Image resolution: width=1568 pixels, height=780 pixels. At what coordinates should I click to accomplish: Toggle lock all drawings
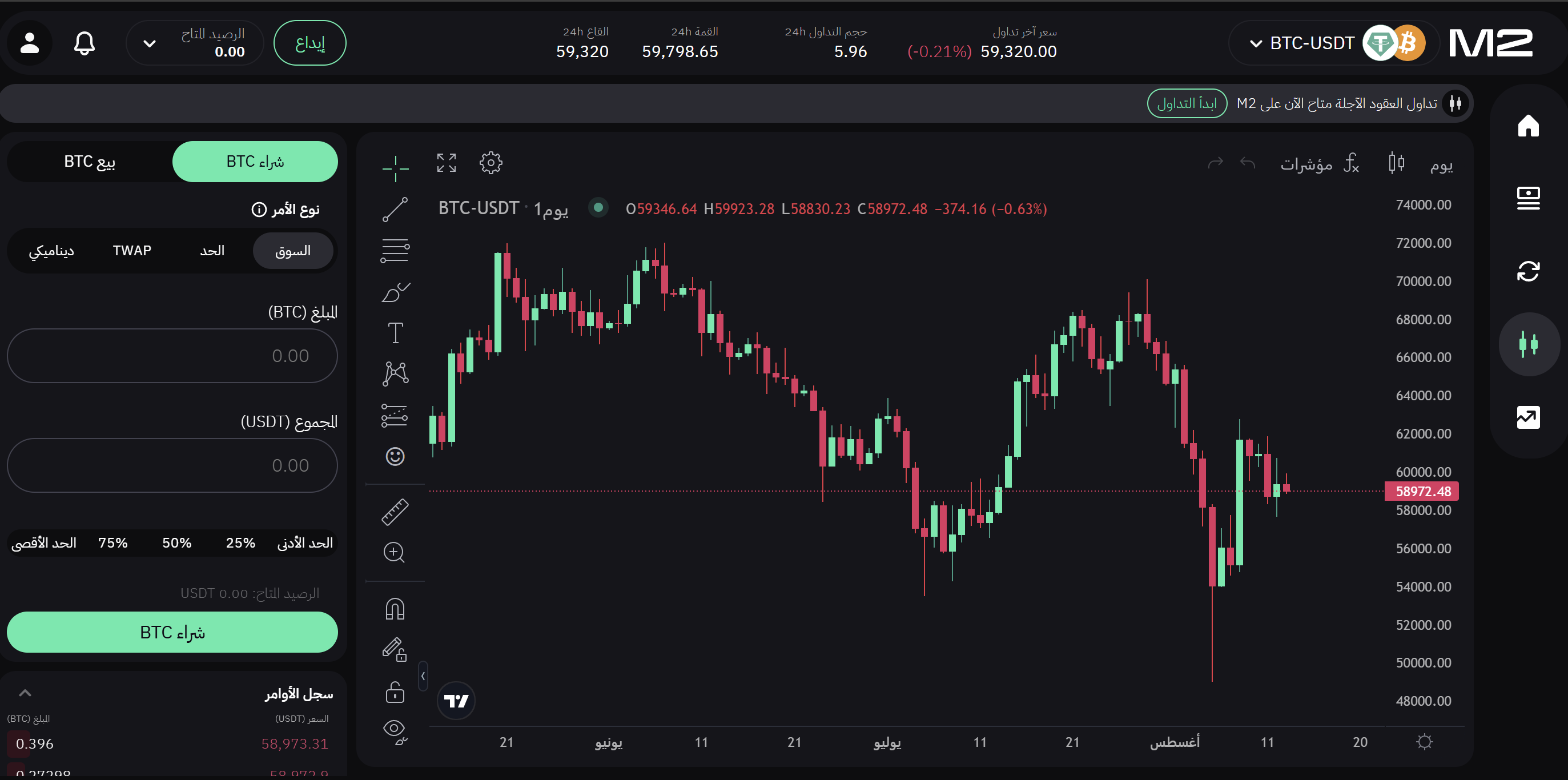pyautogui.click(x=395, y=692)
